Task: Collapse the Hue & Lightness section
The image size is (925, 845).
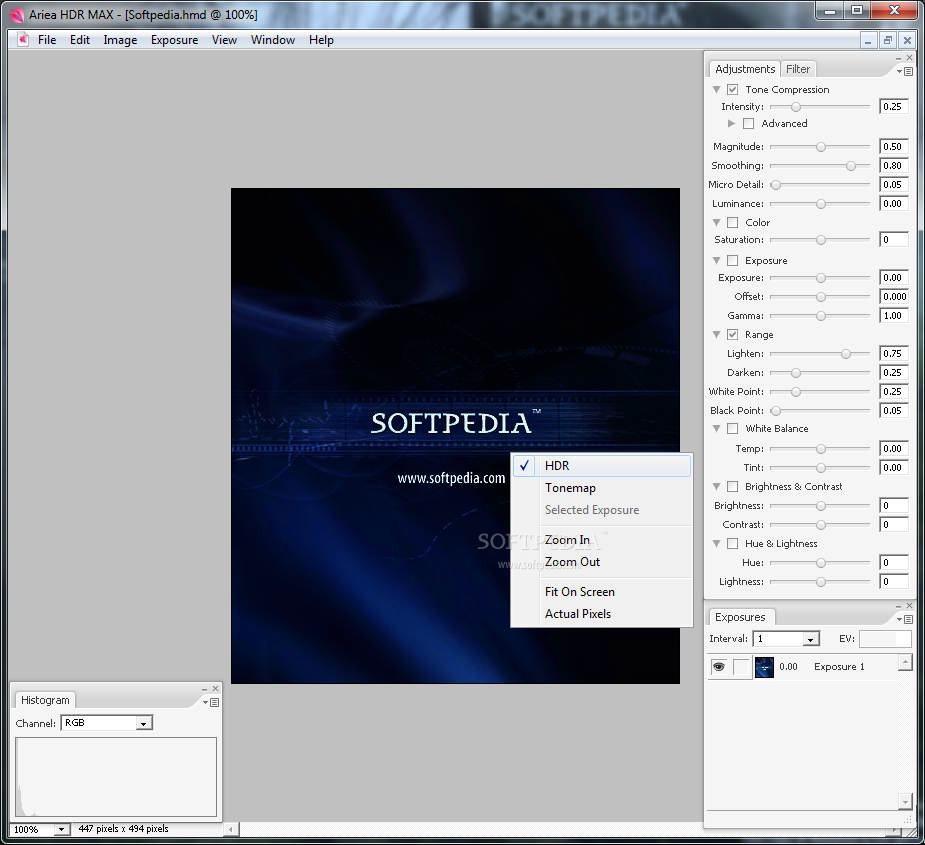Action: 716,543
